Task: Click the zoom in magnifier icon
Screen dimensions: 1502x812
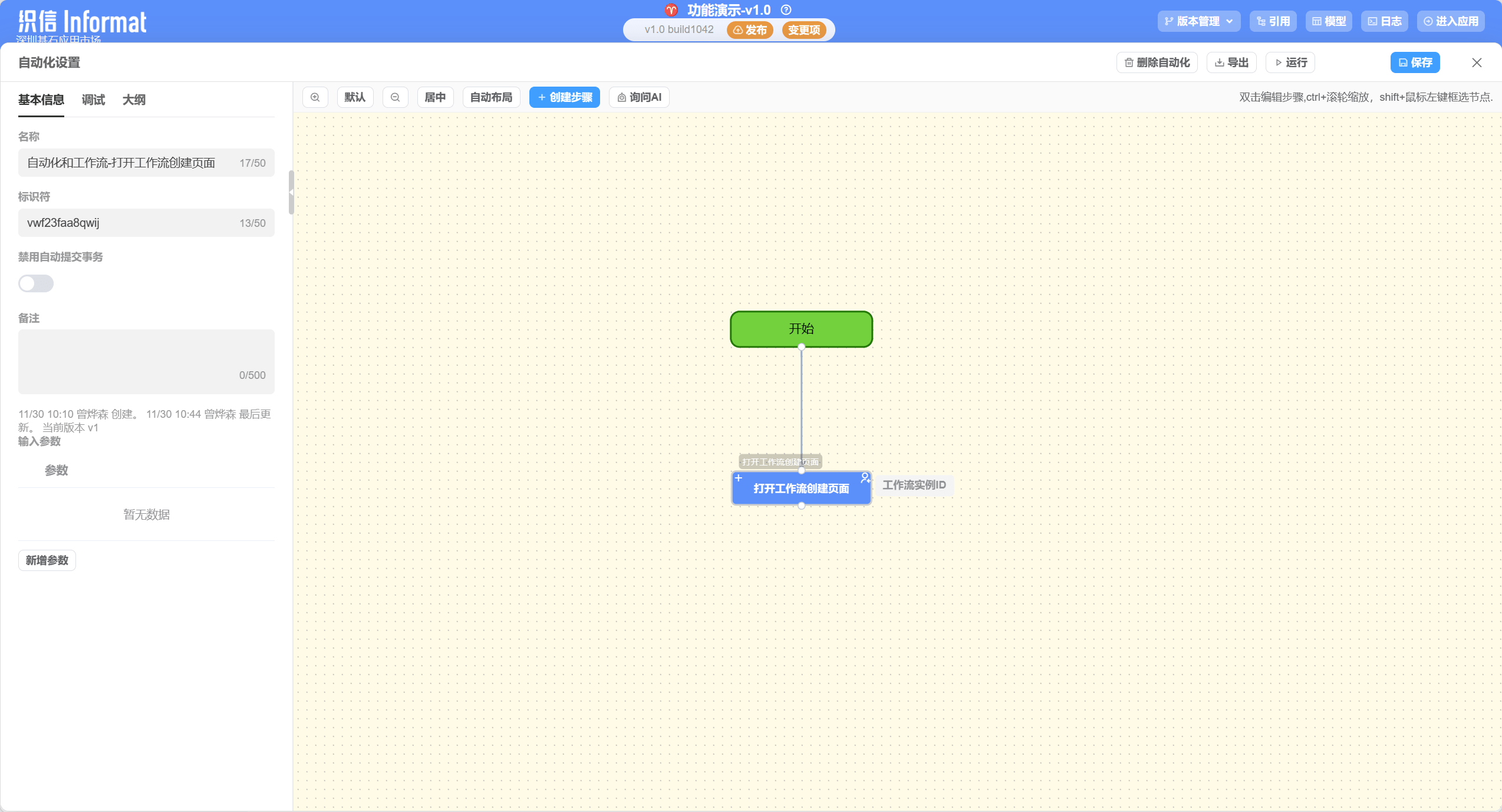Action: [315, 97]
